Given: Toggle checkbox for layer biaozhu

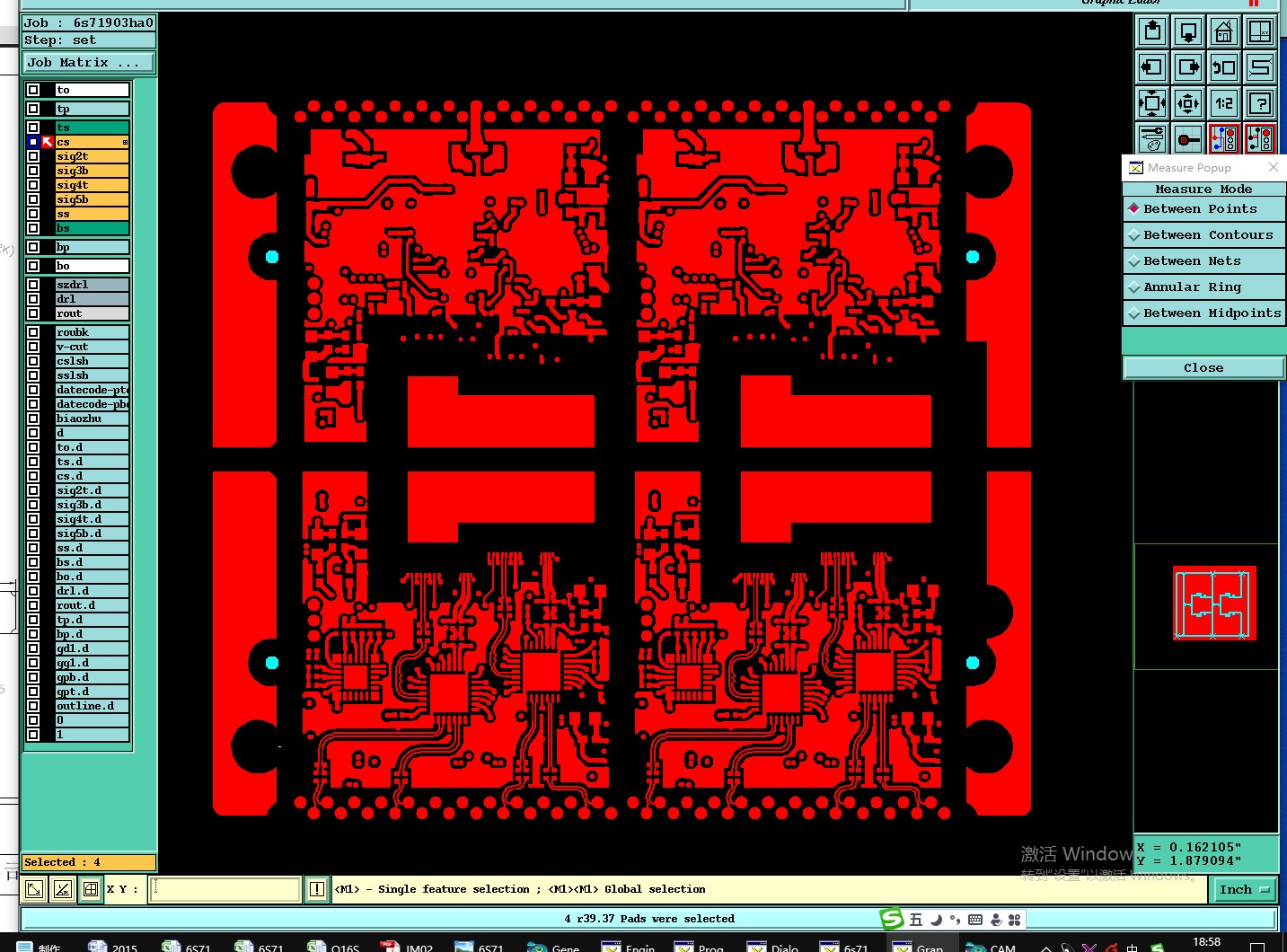Looking at the screenshot, I should coord(33,419).
